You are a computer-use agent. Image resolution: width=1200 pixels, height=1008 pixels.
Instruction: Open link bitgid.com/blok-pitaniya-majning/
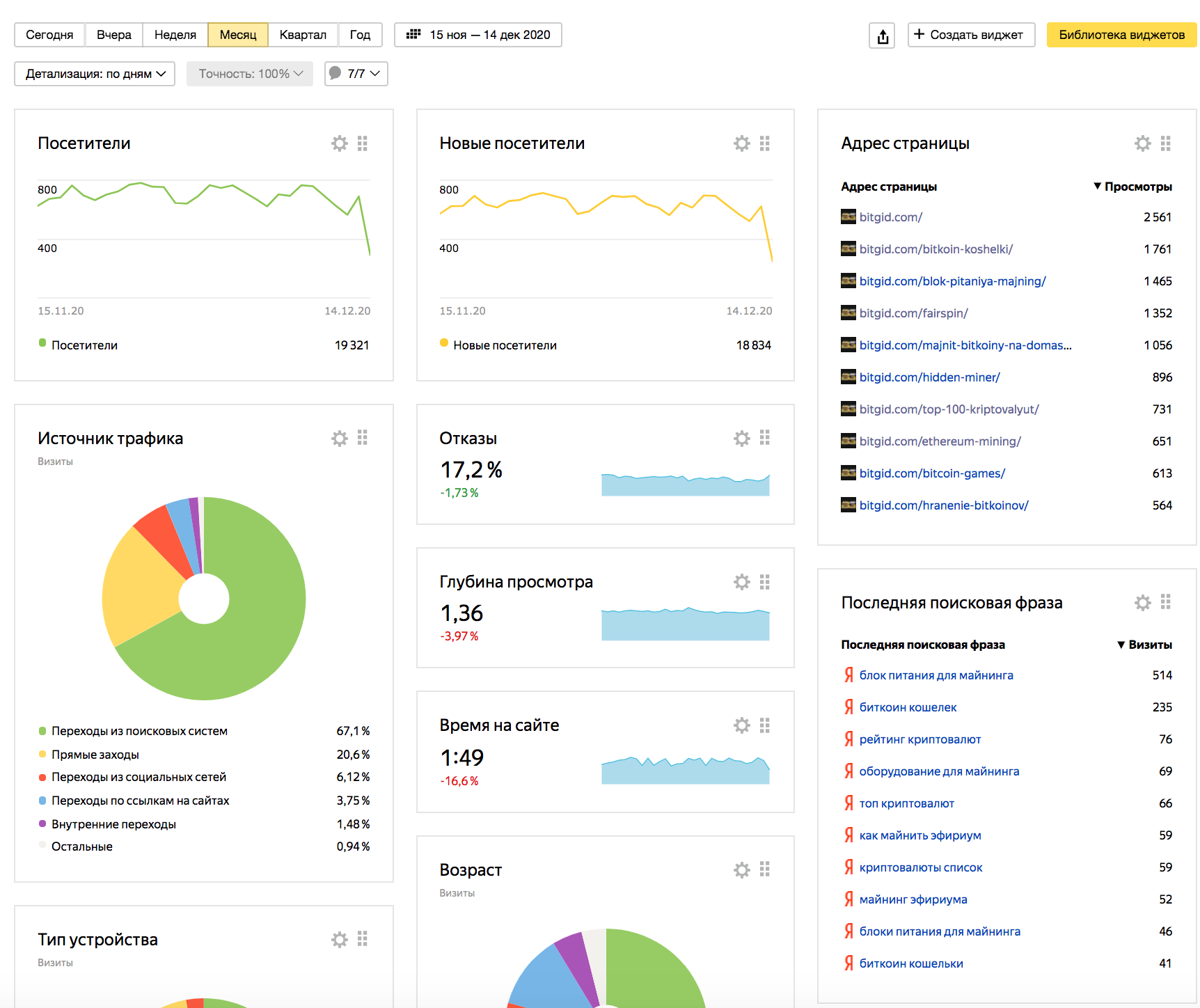coord(952,281)
